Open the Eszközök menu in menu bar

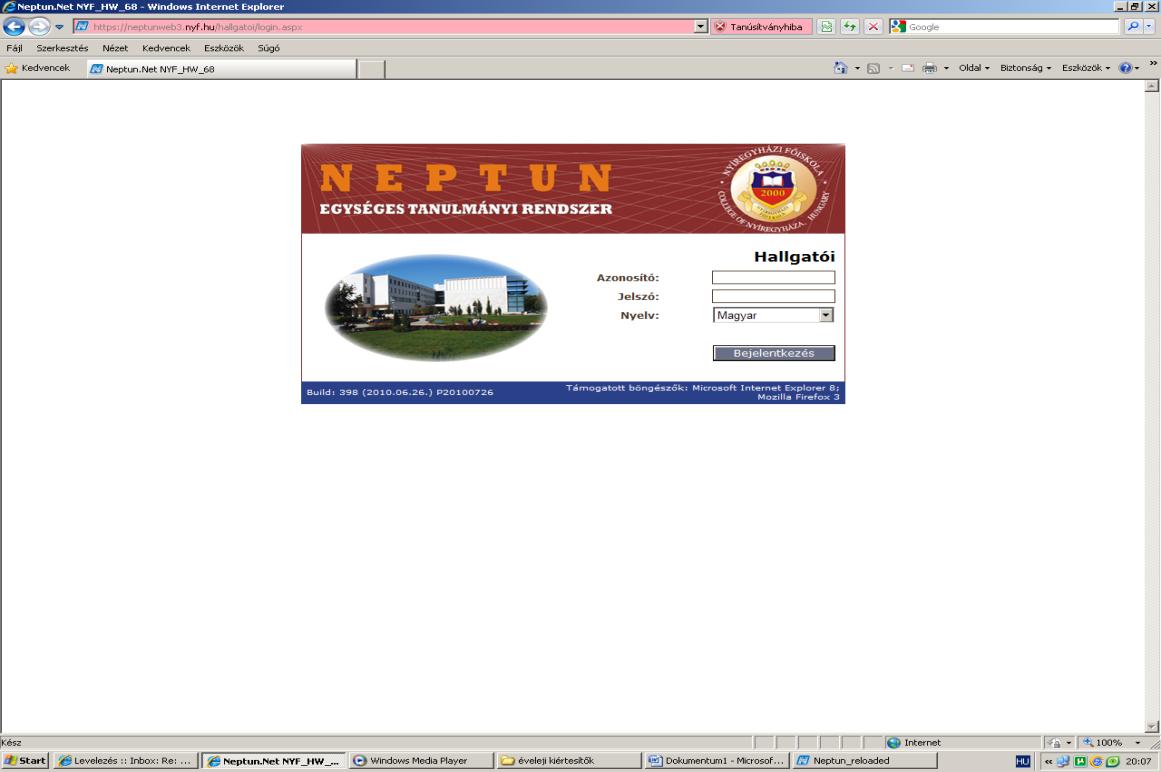(x=224, y=48)
